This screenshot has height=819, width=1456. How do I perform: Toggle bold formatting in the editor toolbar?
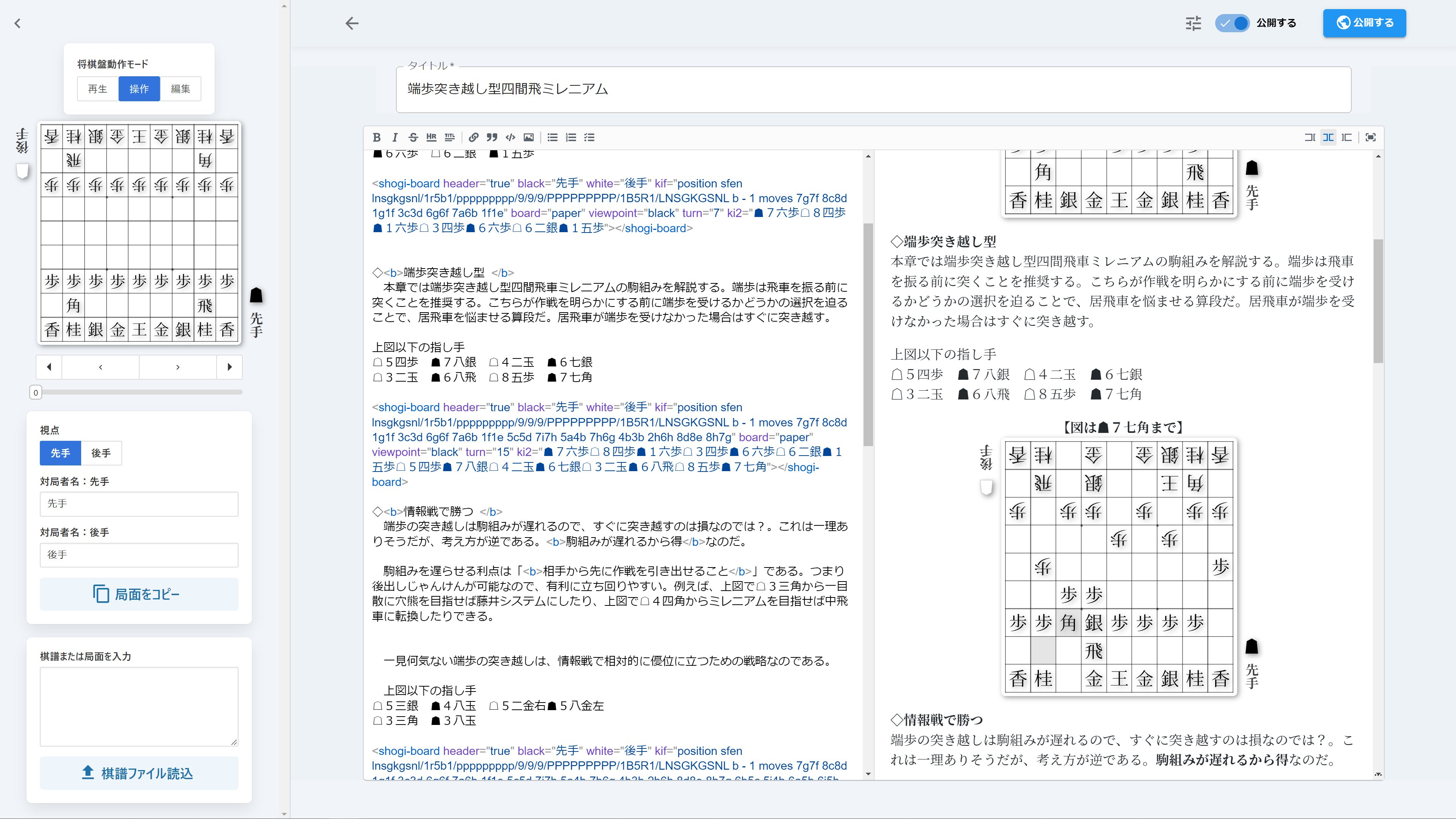tap(377, 137)
